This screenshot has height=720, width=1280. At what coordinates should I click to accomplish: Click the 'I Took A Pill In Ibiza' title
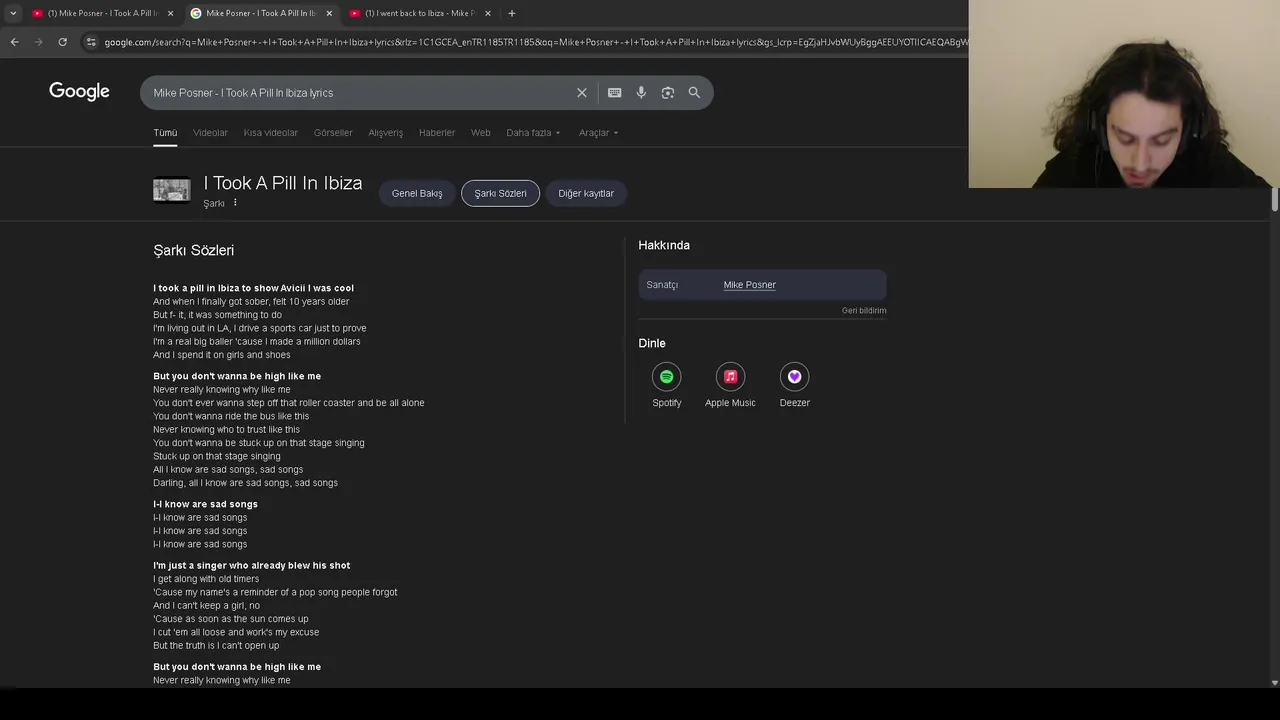click(x=283, y=183)
